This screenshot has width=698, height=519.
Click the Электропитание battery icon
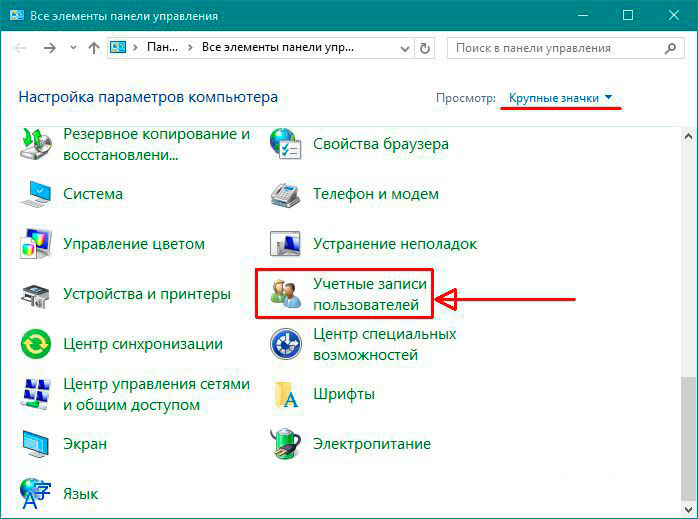[287, 444]
